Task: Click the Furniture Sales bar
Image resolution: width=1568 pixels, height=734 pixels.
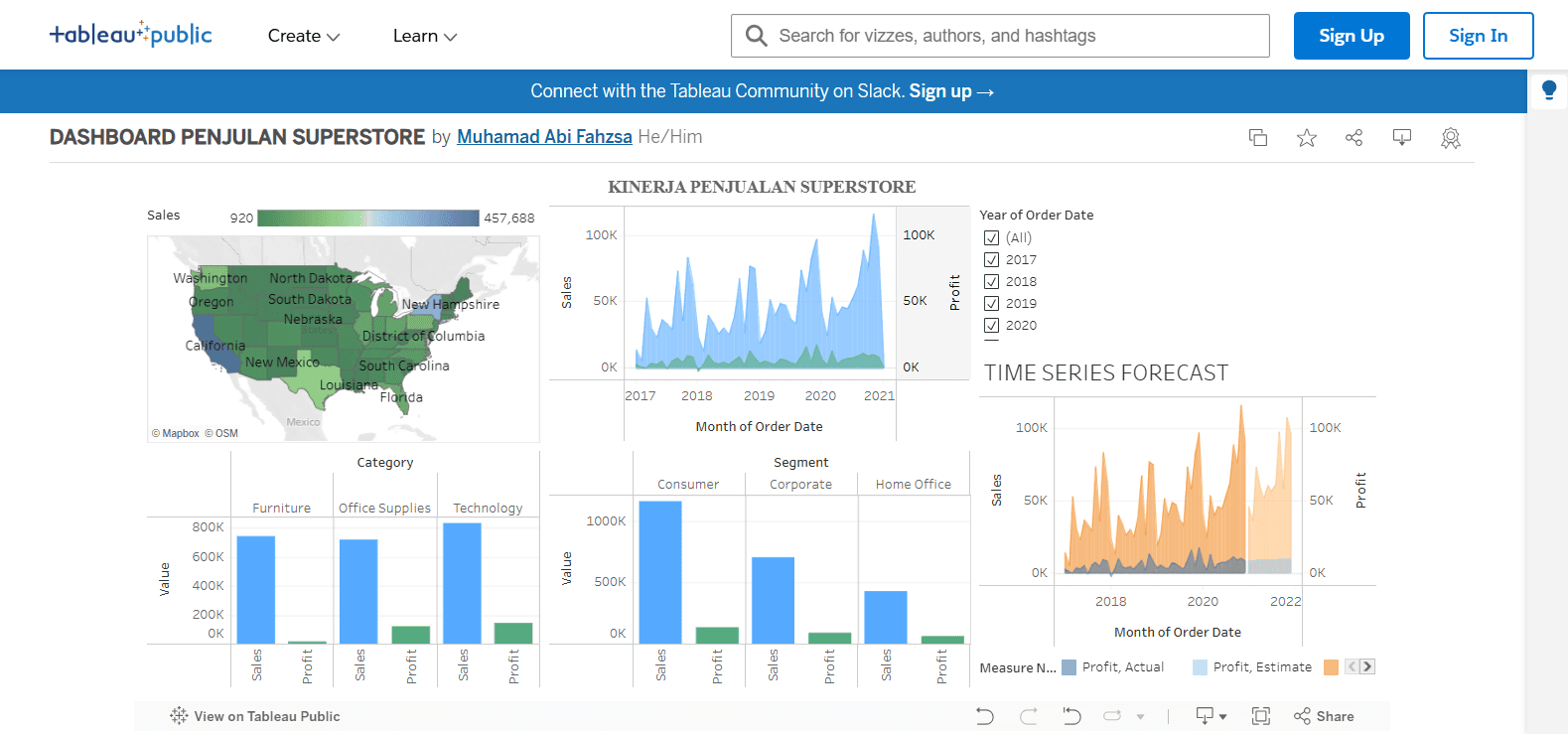Action: (x=256, y=590)
